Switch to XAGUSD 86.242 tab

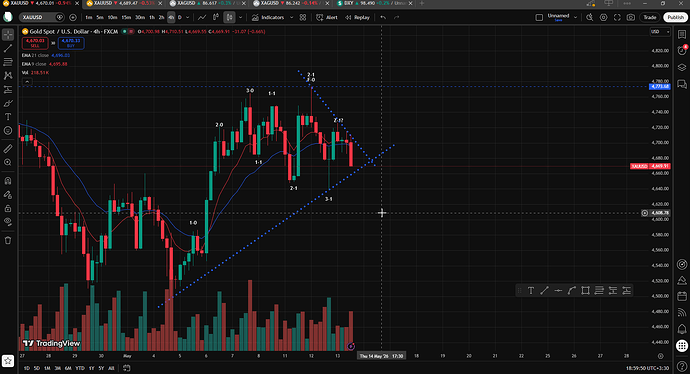[291, 3]
